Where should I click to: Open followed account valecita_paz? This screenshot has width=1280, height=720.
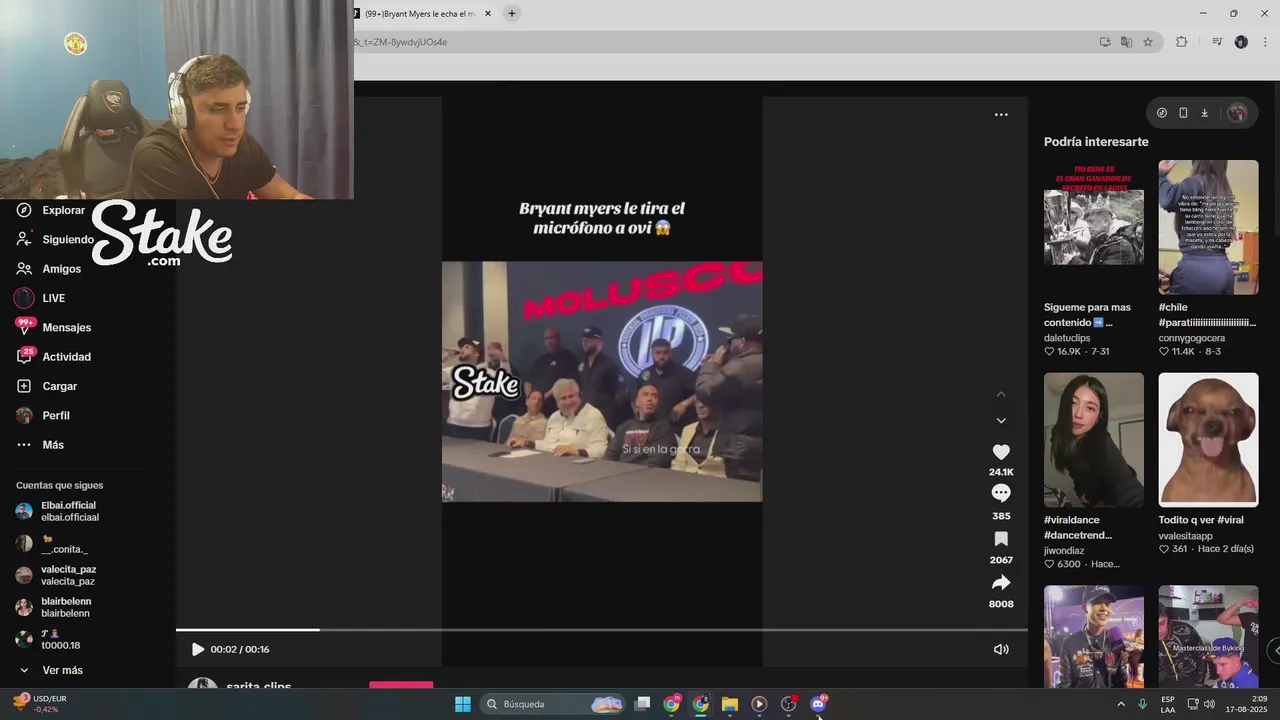(68, 575)
